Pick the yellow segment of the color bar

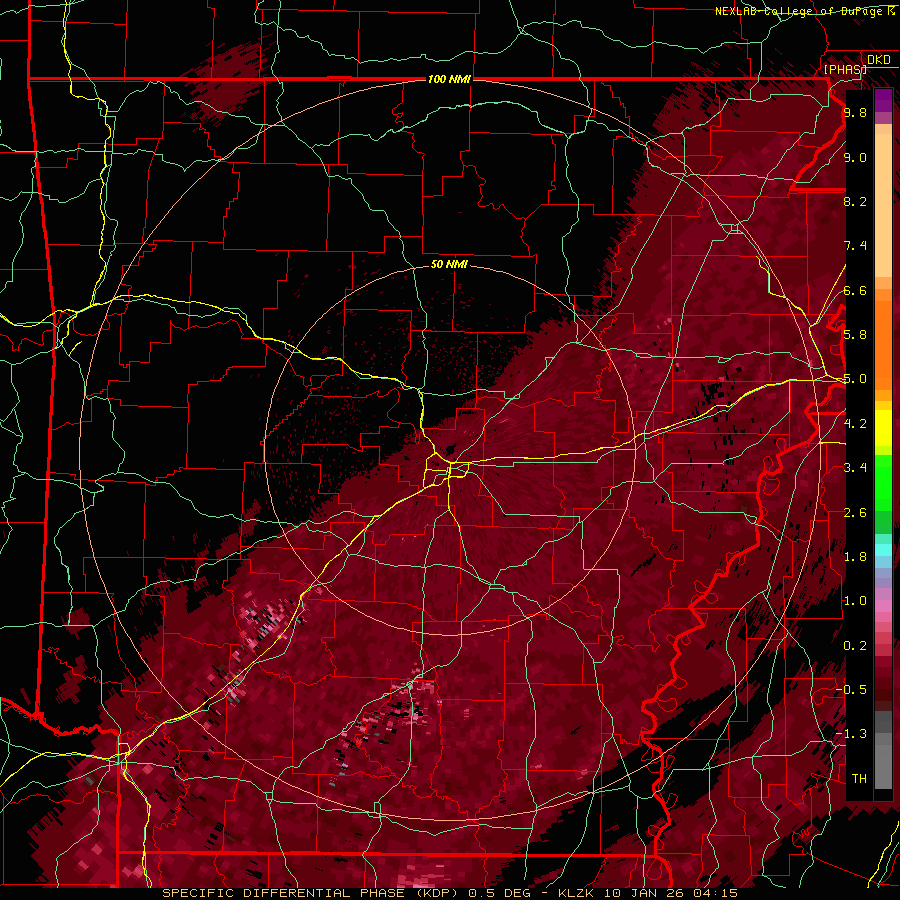(x=883, y=428)
